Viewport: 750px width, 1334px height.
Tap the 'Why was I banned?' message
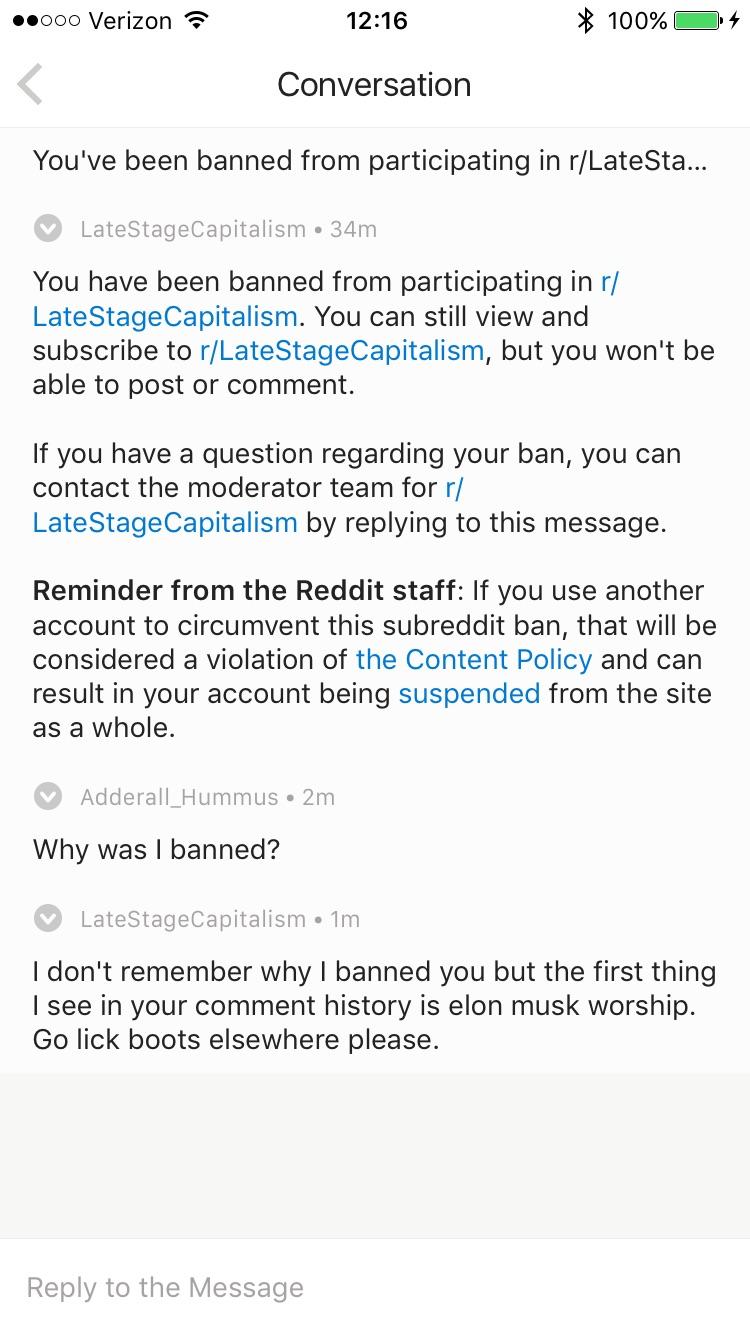[156, 850]
